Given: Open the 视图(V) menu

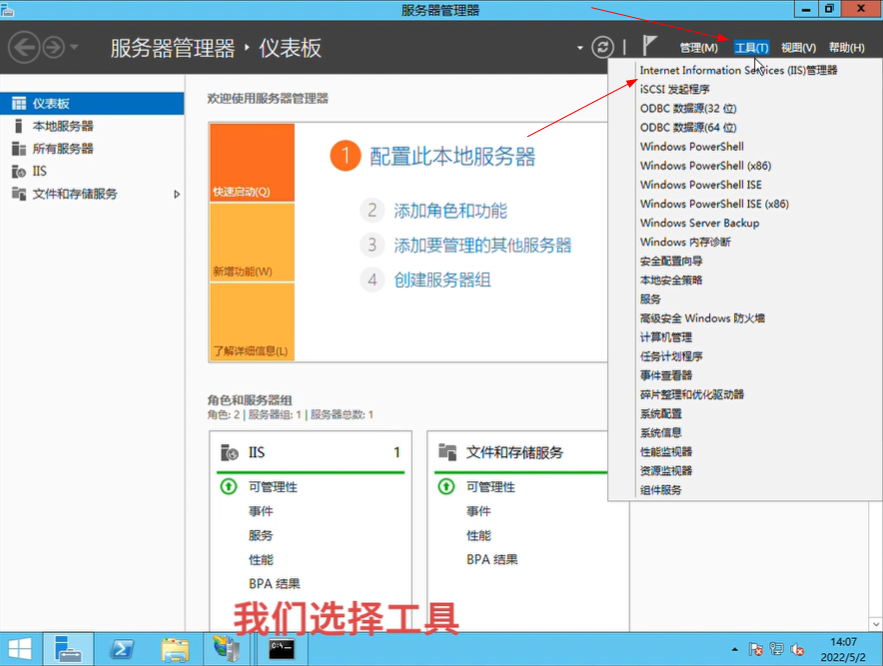Looking at the screenshot, I should 798,48.
